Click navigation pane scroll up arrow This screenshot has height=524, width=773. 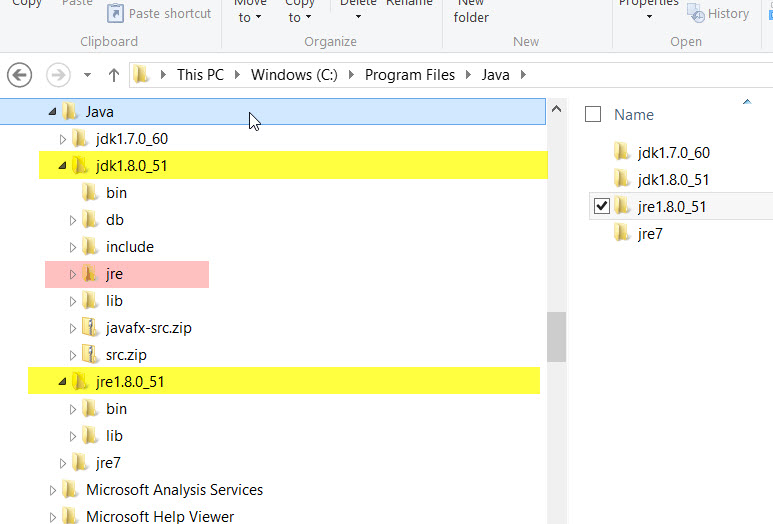tap(557, 109)
